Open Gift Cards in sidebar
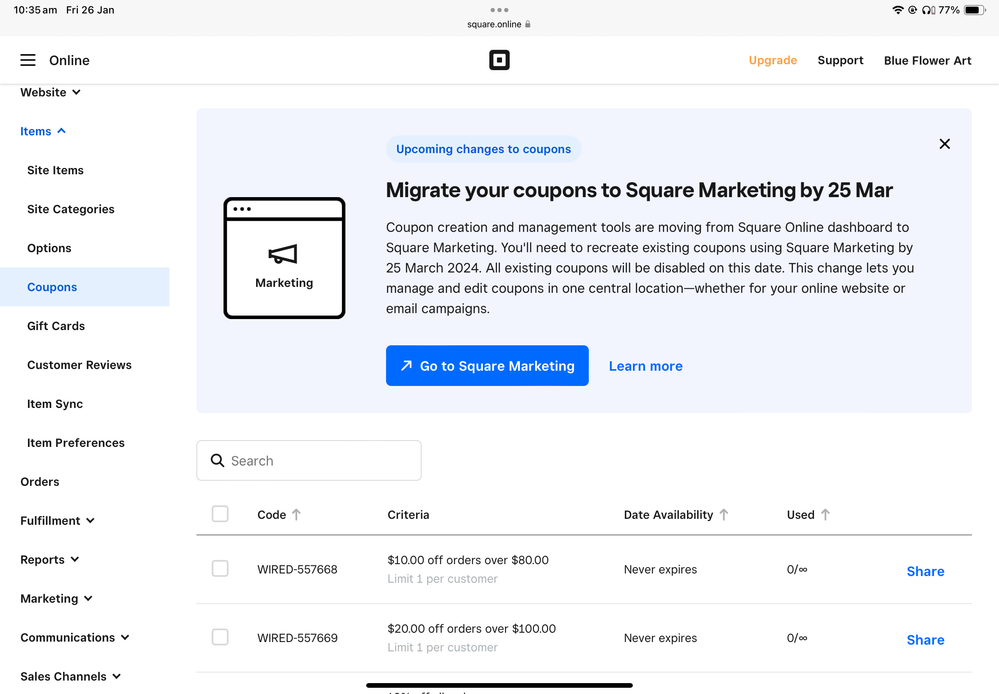999x694 pixels. coord(56,326)
